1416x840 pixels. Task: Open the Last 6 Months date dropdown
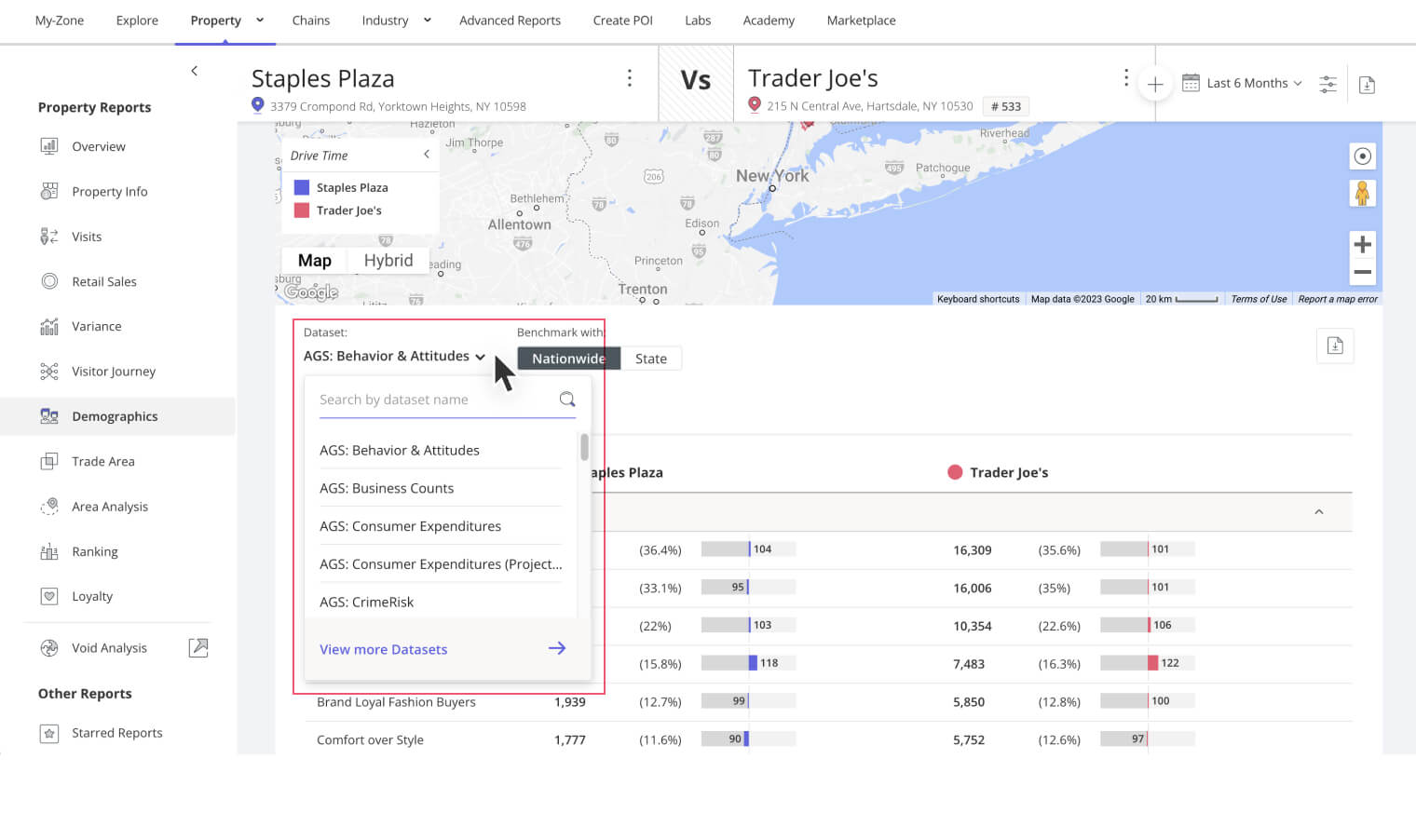(x=1254, y=83)
